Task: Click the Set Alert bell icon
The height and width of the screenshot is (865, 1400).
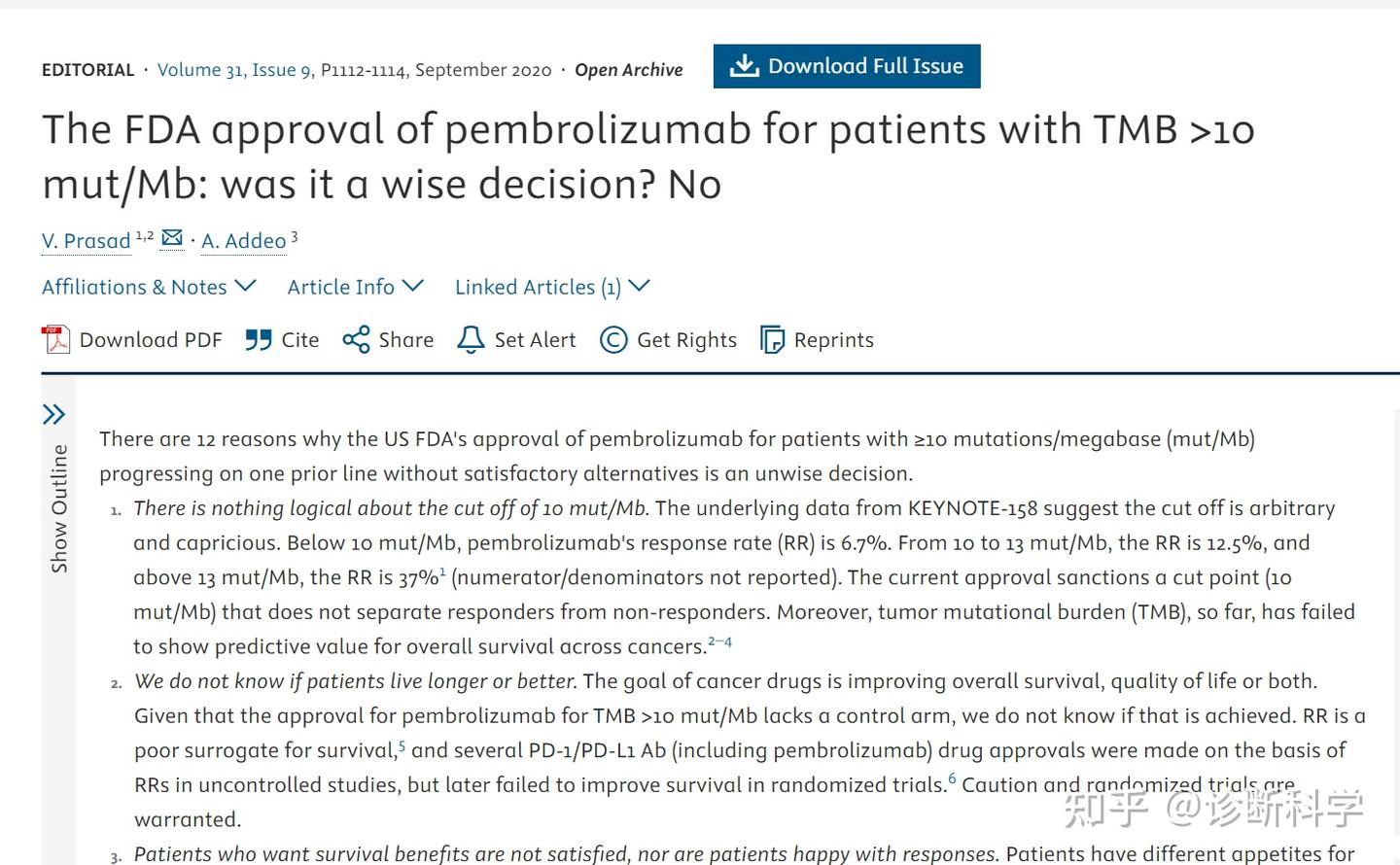Action: coord(471,339)
